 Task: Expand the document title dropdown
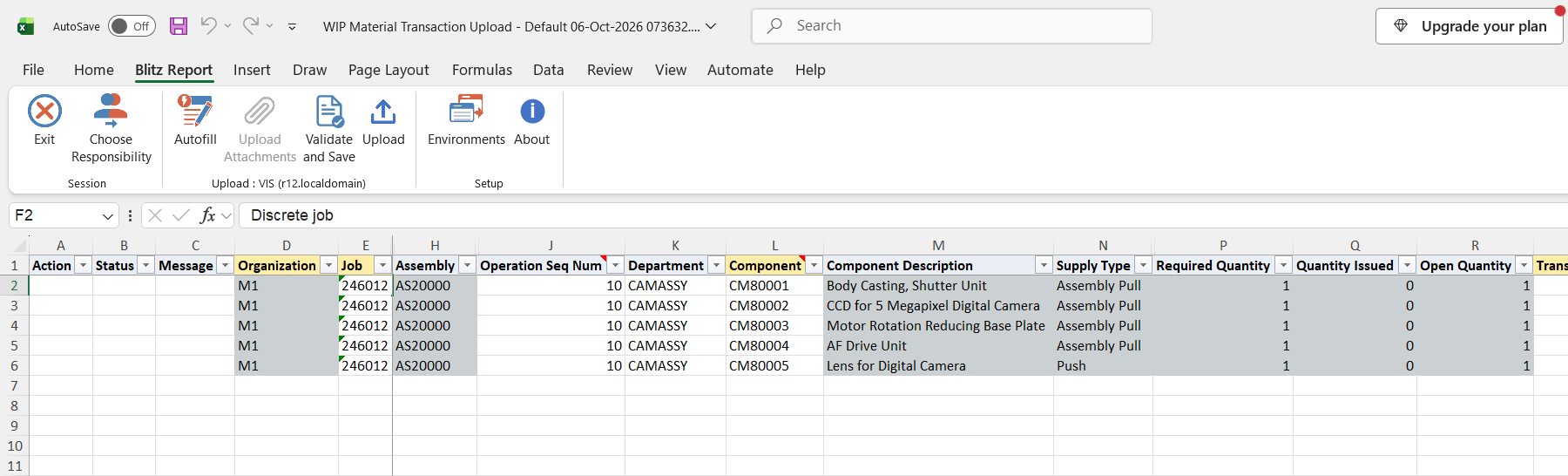pyautogui.click(x=711, y=26)
